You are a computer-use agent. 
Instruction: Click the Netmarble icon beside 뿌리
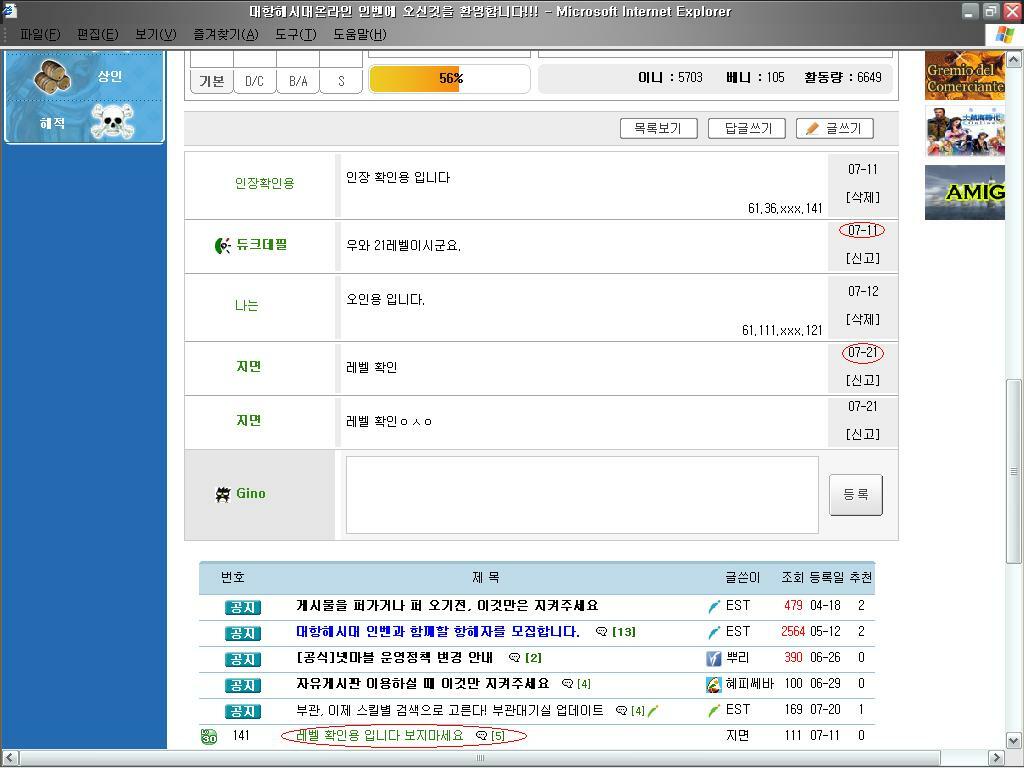(x=714, y=658)
